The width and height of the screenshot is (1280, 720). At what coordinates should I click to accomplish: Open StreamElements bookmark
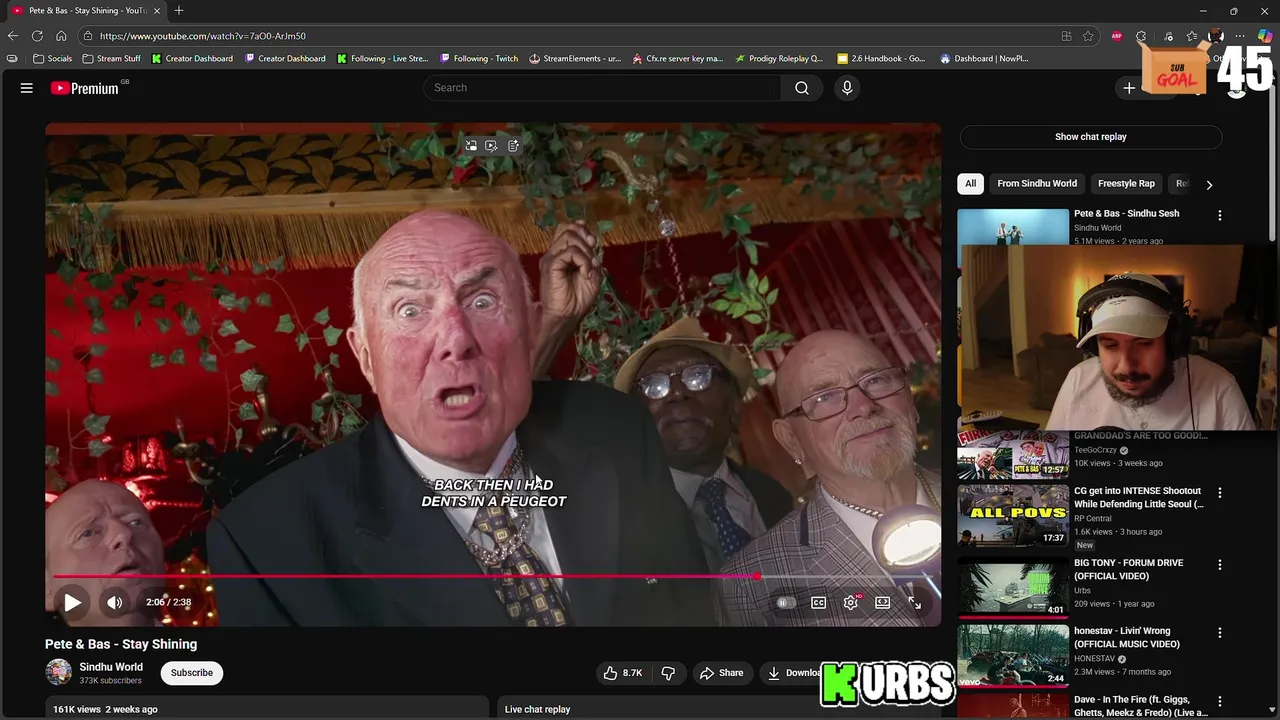coord(575,59)
